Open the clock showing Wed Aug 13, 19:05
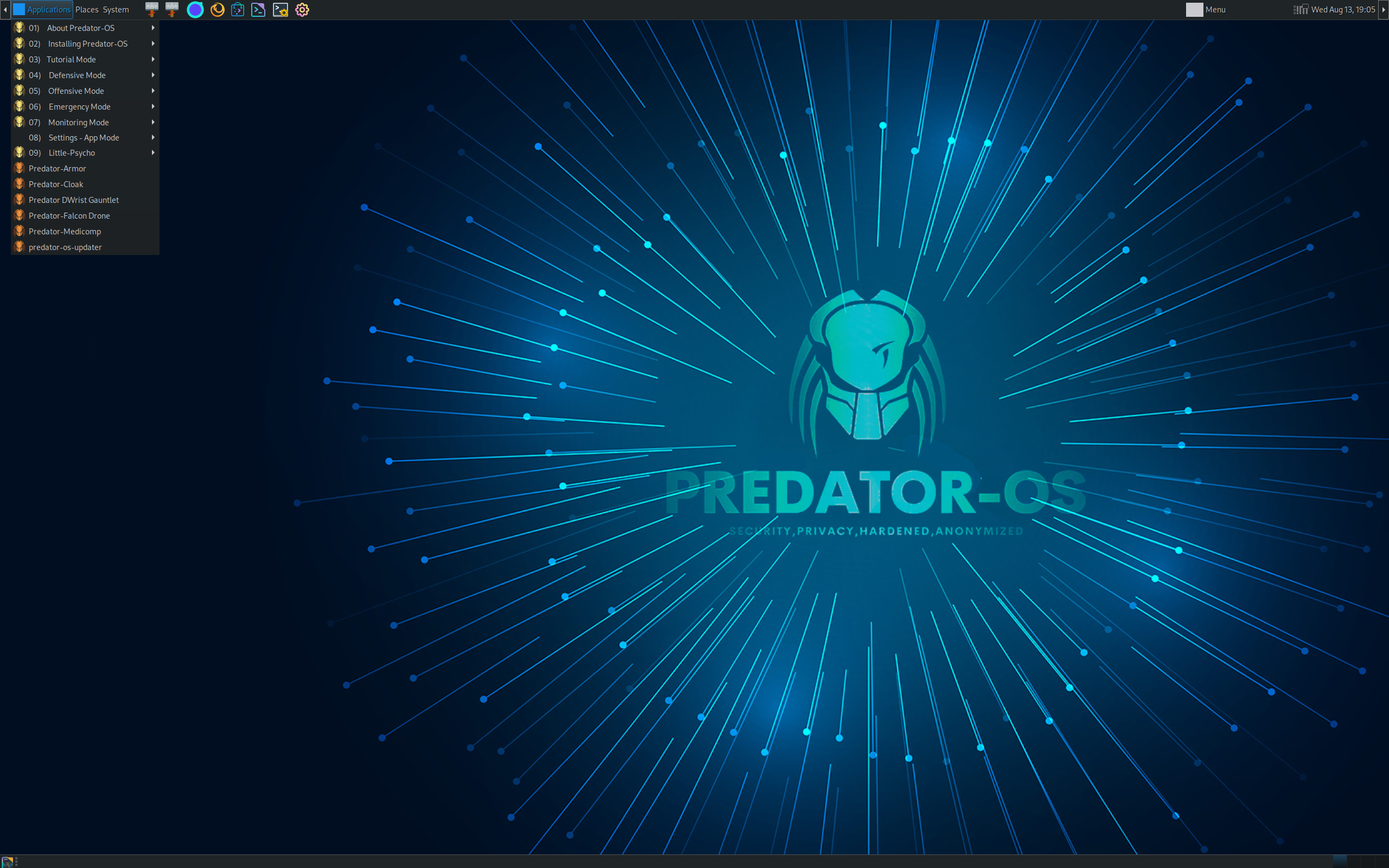This screenshot has height=868, width=1389. [x=1343, y=10]
